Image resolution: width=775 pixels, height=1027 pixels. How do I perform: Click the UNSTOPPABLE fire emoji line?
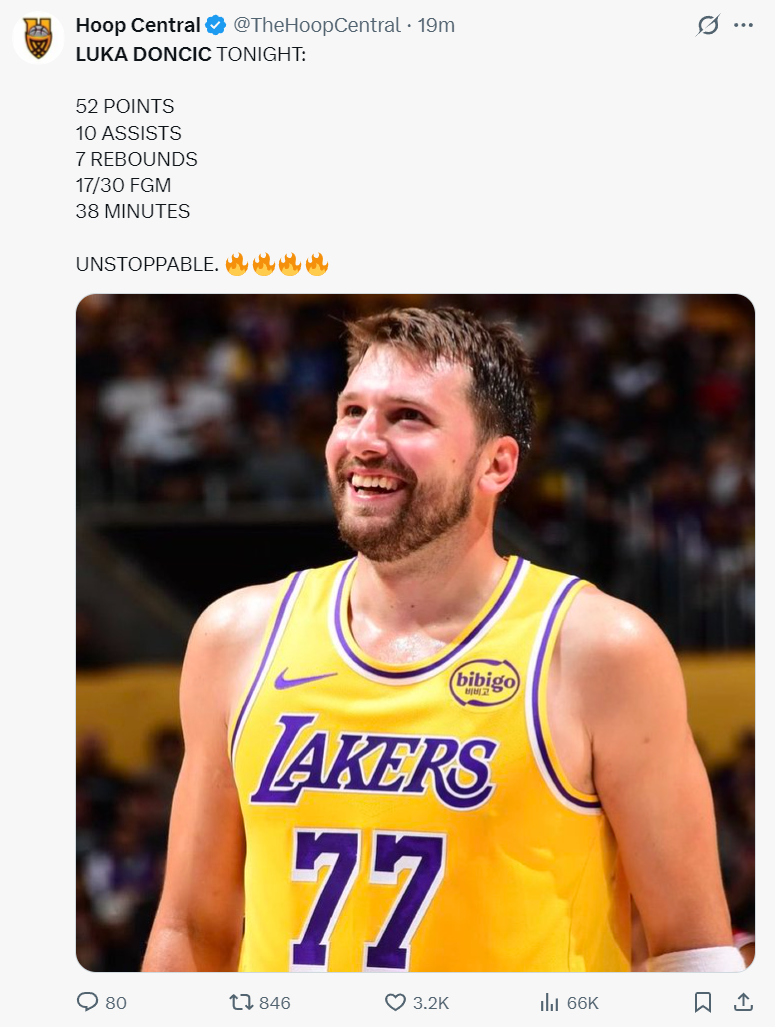(202, 264)
